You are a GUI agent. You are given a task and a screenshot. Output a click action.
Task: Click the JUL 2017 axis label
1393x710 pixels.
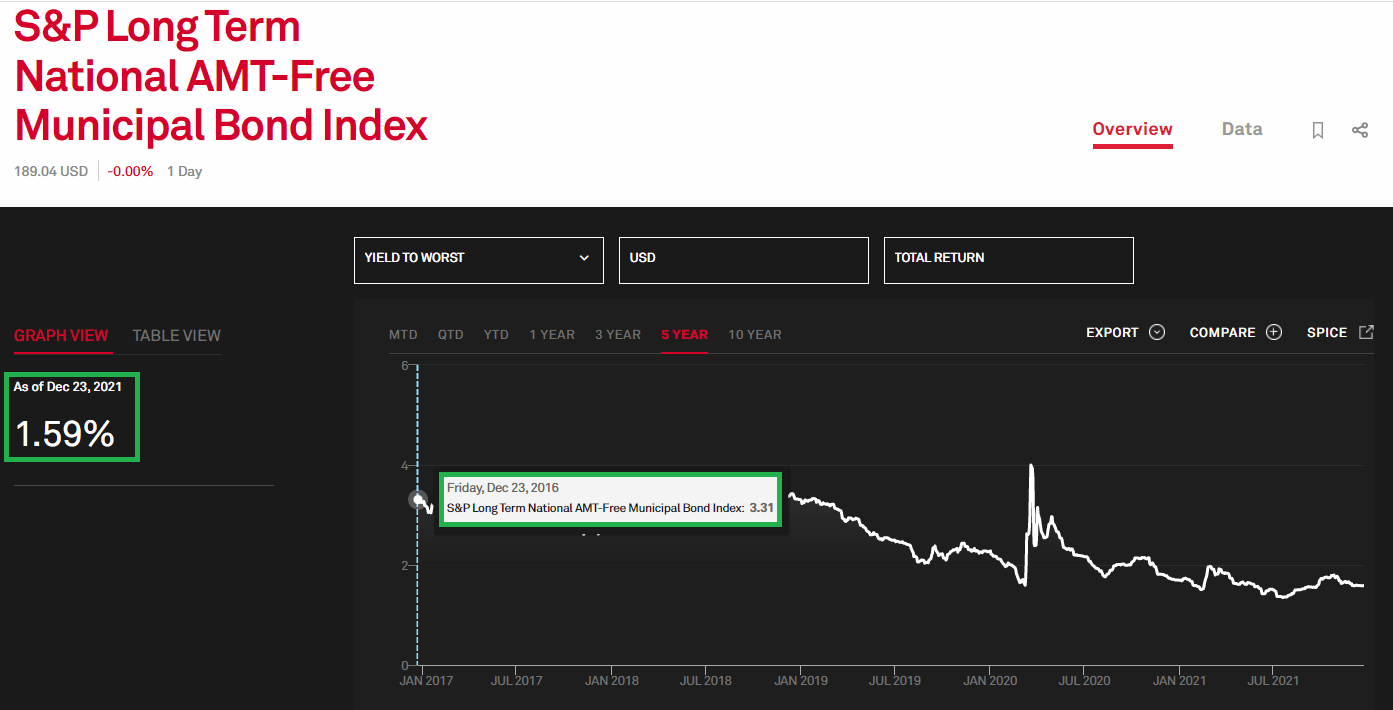pyautogui.click(x=517, y=680)
